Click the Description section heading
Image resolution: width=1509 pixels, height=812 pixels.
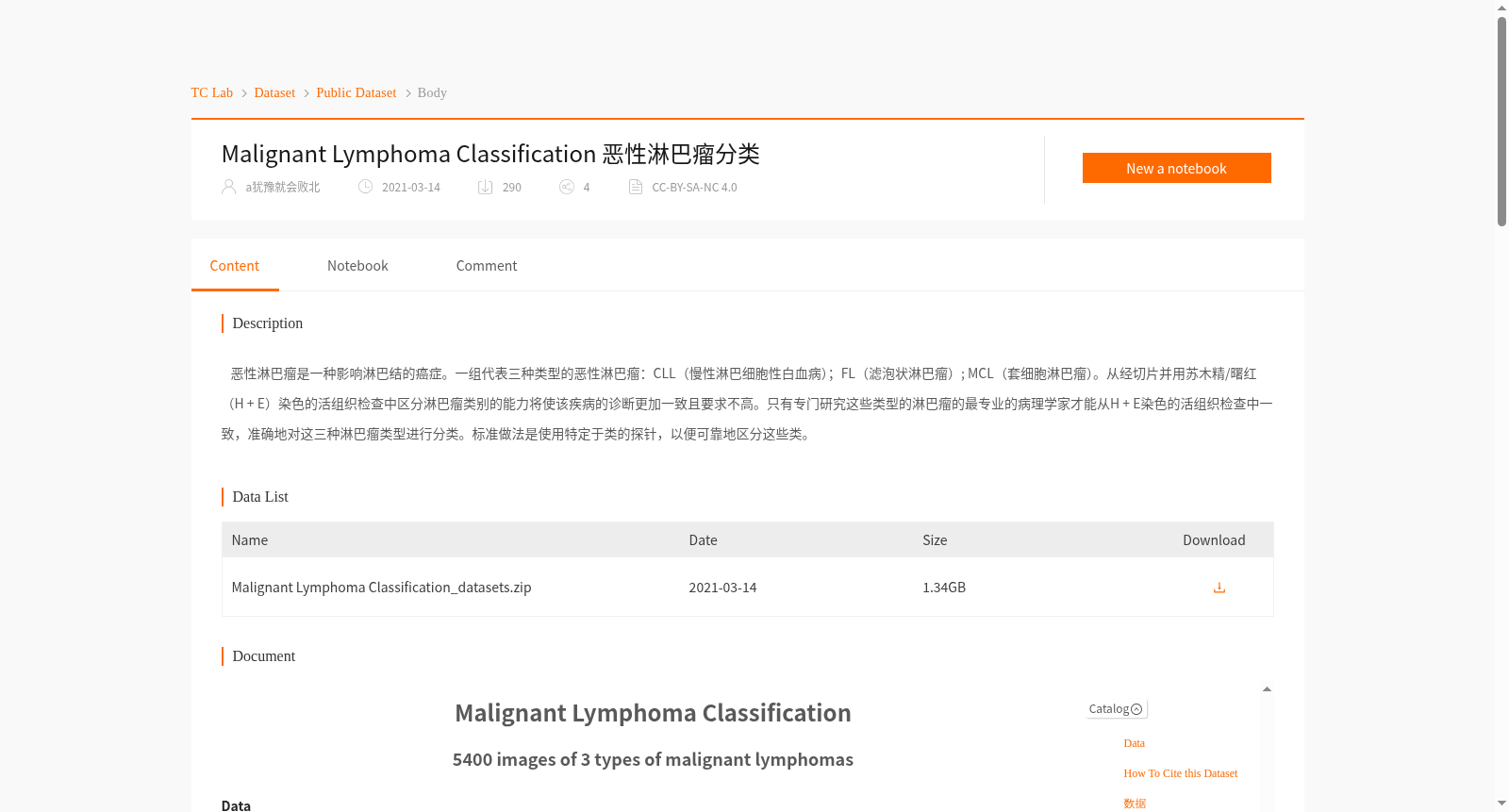pyautogui.click(x=268, y=323)
